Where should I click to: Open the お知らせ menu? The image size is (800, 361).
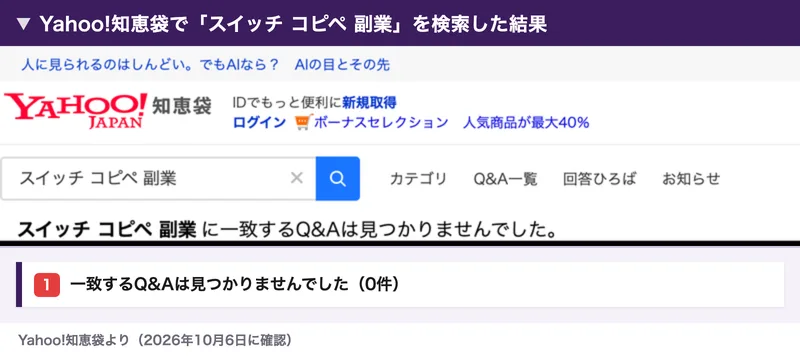(x=691, y=179)
